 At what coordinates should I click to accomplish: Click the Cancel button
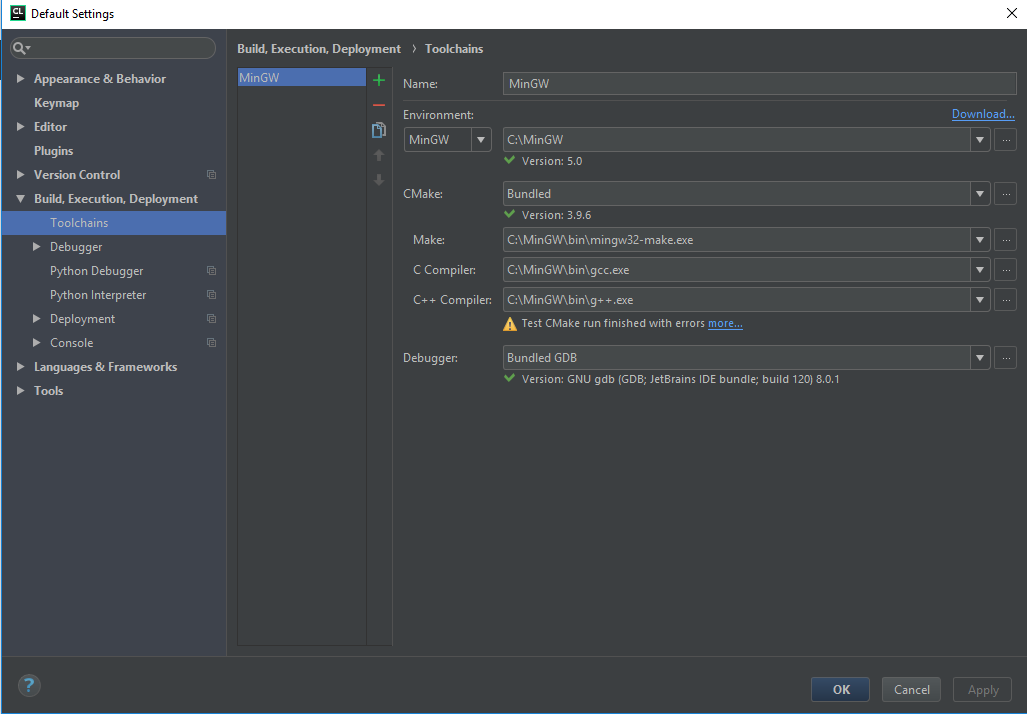click(911, 690)
